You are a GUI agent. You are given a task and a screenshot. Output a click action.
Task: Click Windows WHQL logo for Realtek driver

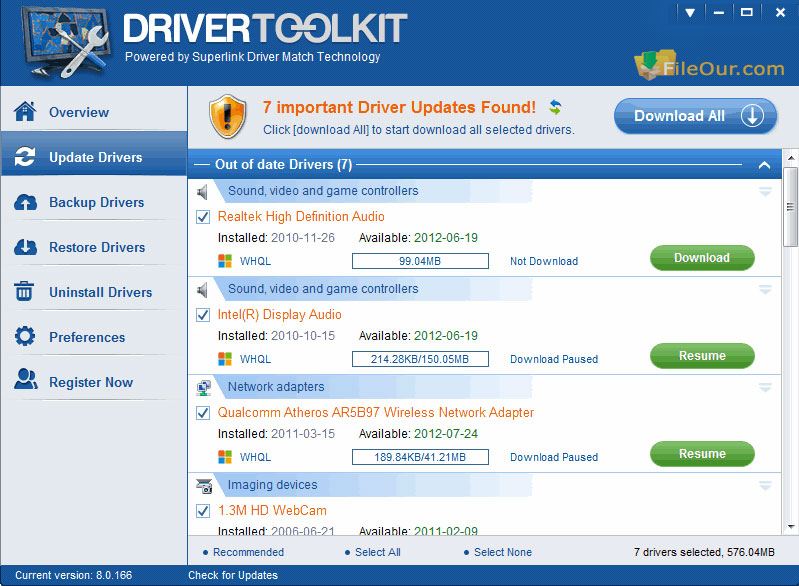(x=225, y=261)
